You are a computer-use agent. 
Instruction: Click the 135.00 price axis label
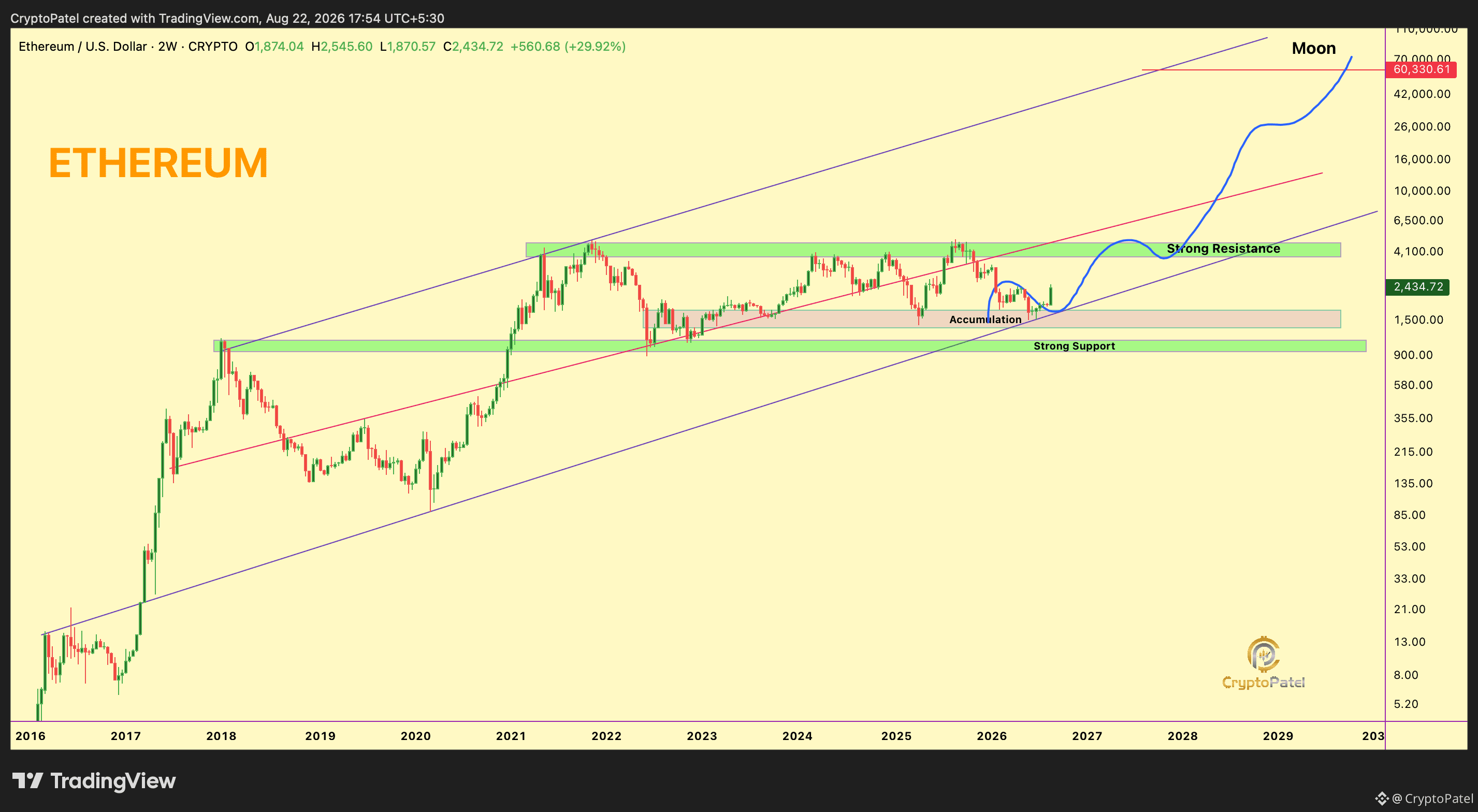coord(1413,483)
